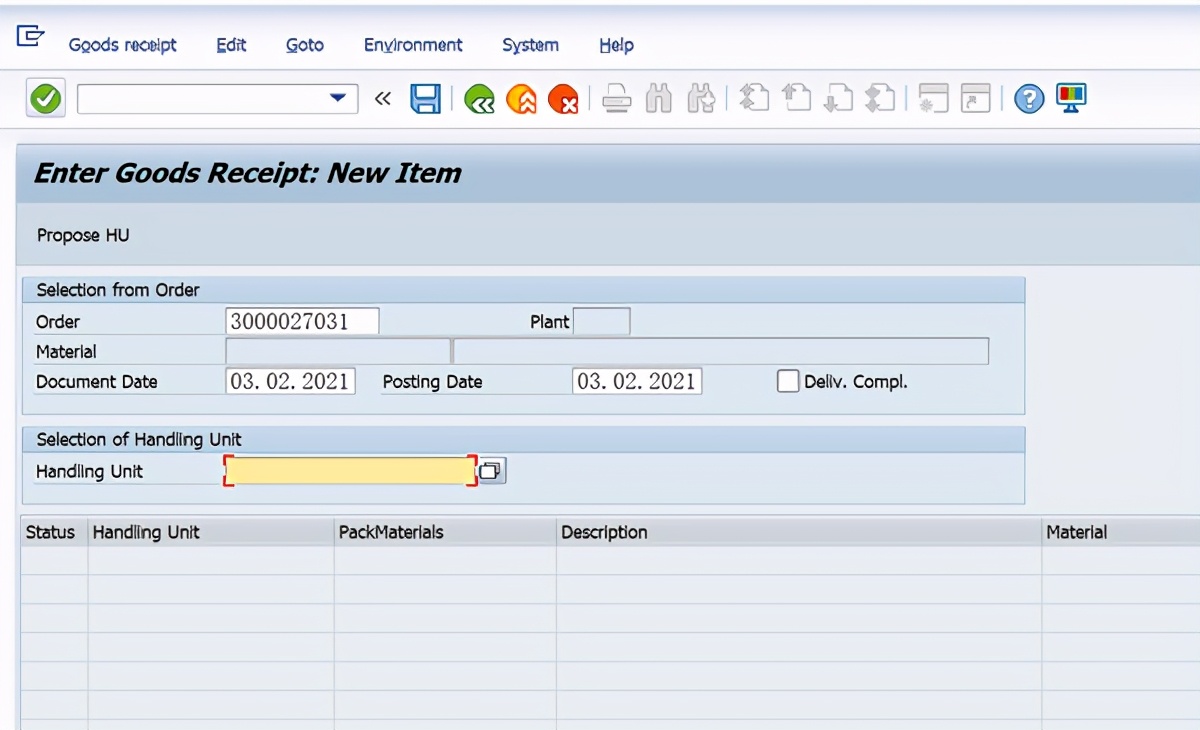
Task: Click the Customize Local Layout monitor icon
Action: pyautogui.click(x=1071, y=98)
